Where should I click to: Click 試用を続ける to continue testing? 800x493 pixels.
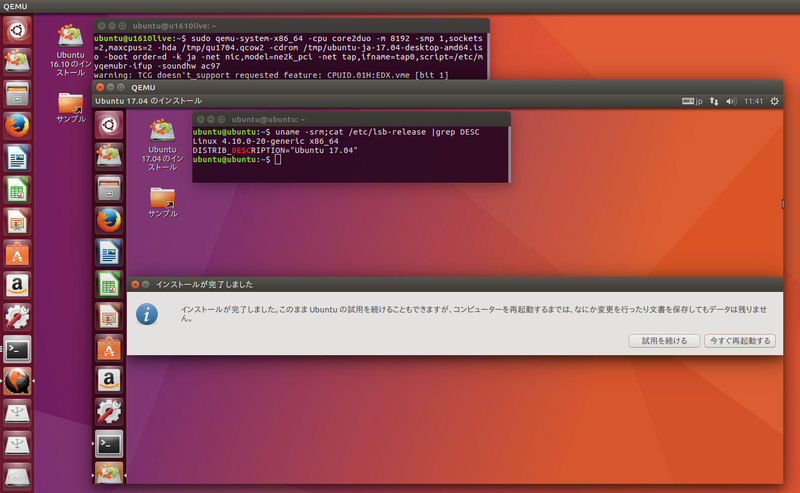click(x=664, y=340)
